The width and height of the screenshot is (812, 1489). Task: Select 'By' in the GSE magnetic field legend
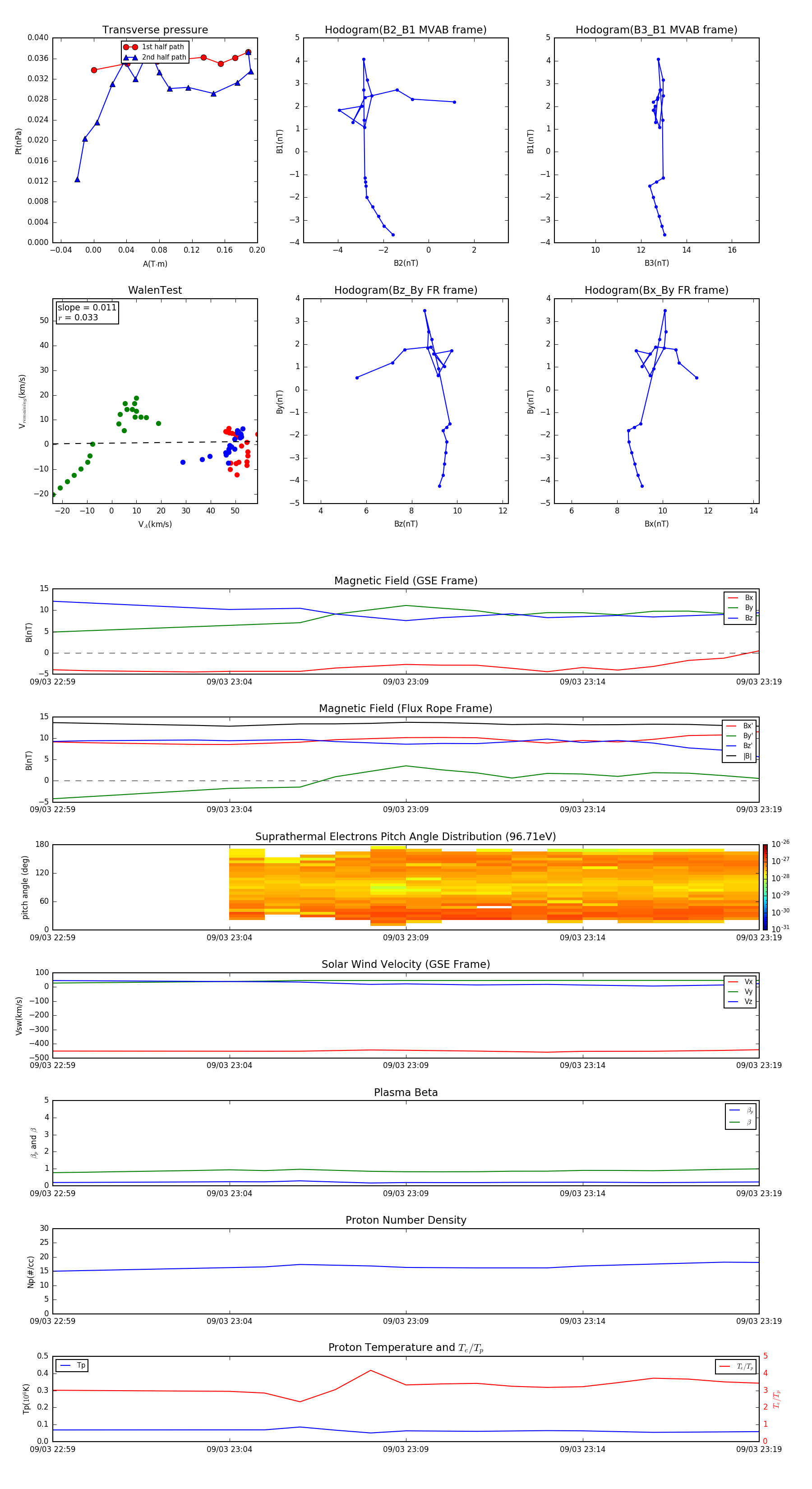741,607
